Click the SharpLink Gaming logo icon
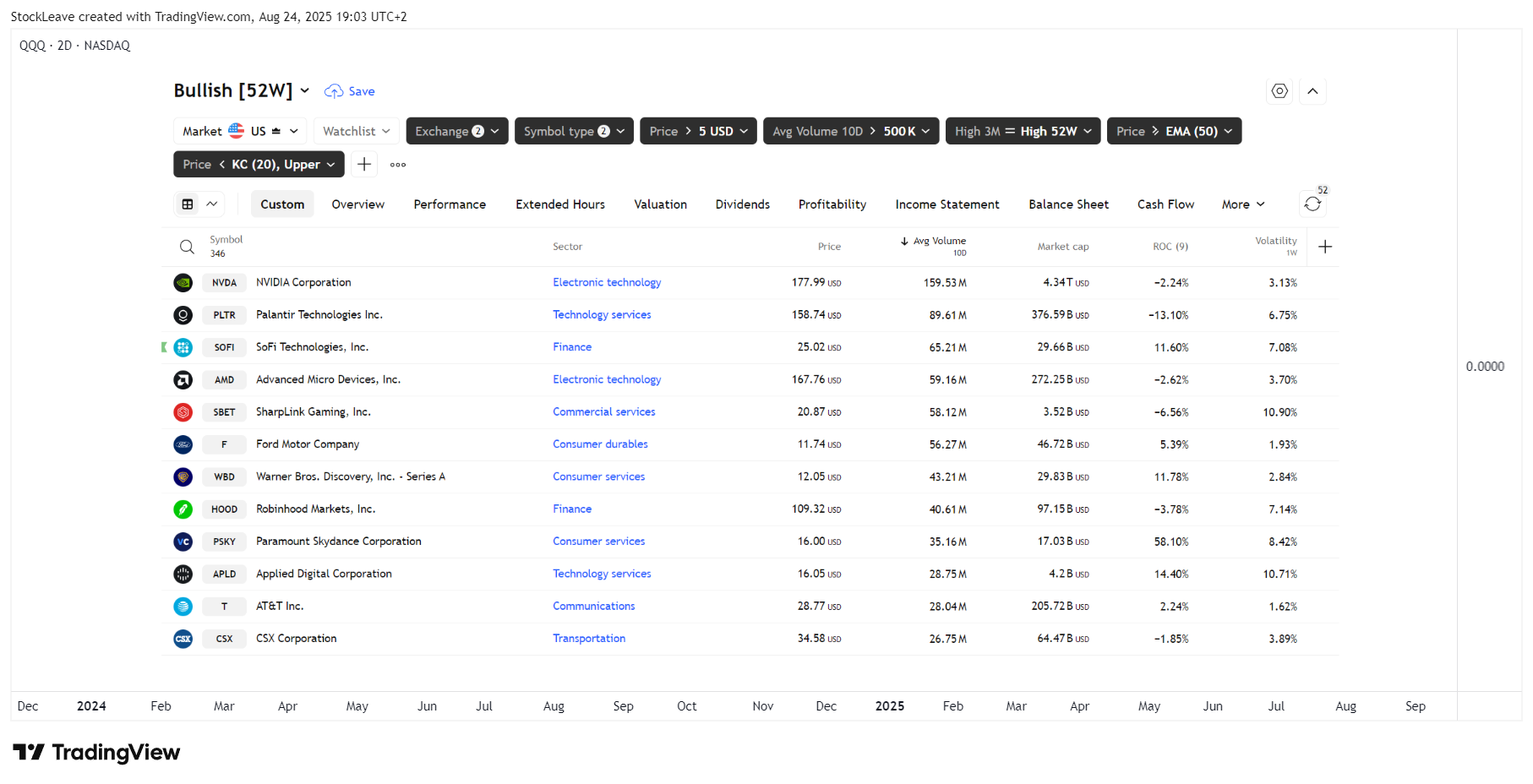1533x784 pixels. [x=183, y=412]
